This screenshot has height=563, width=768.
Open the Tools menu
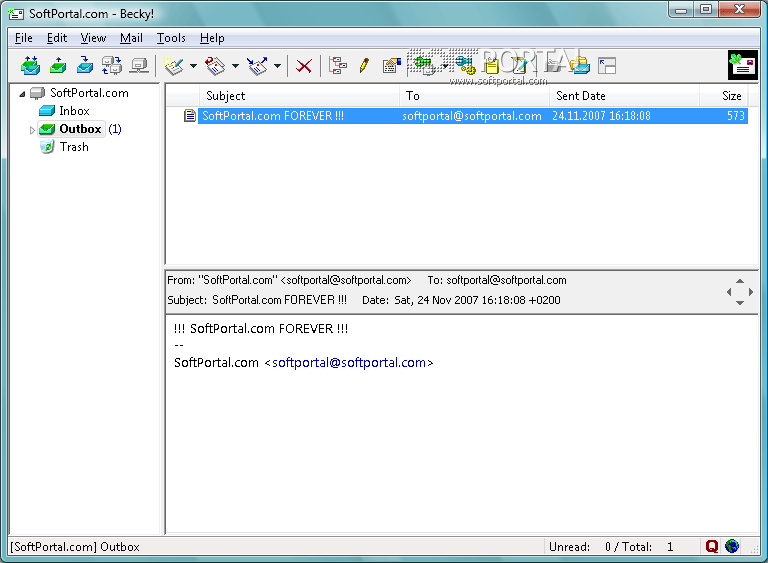(171, 38)
